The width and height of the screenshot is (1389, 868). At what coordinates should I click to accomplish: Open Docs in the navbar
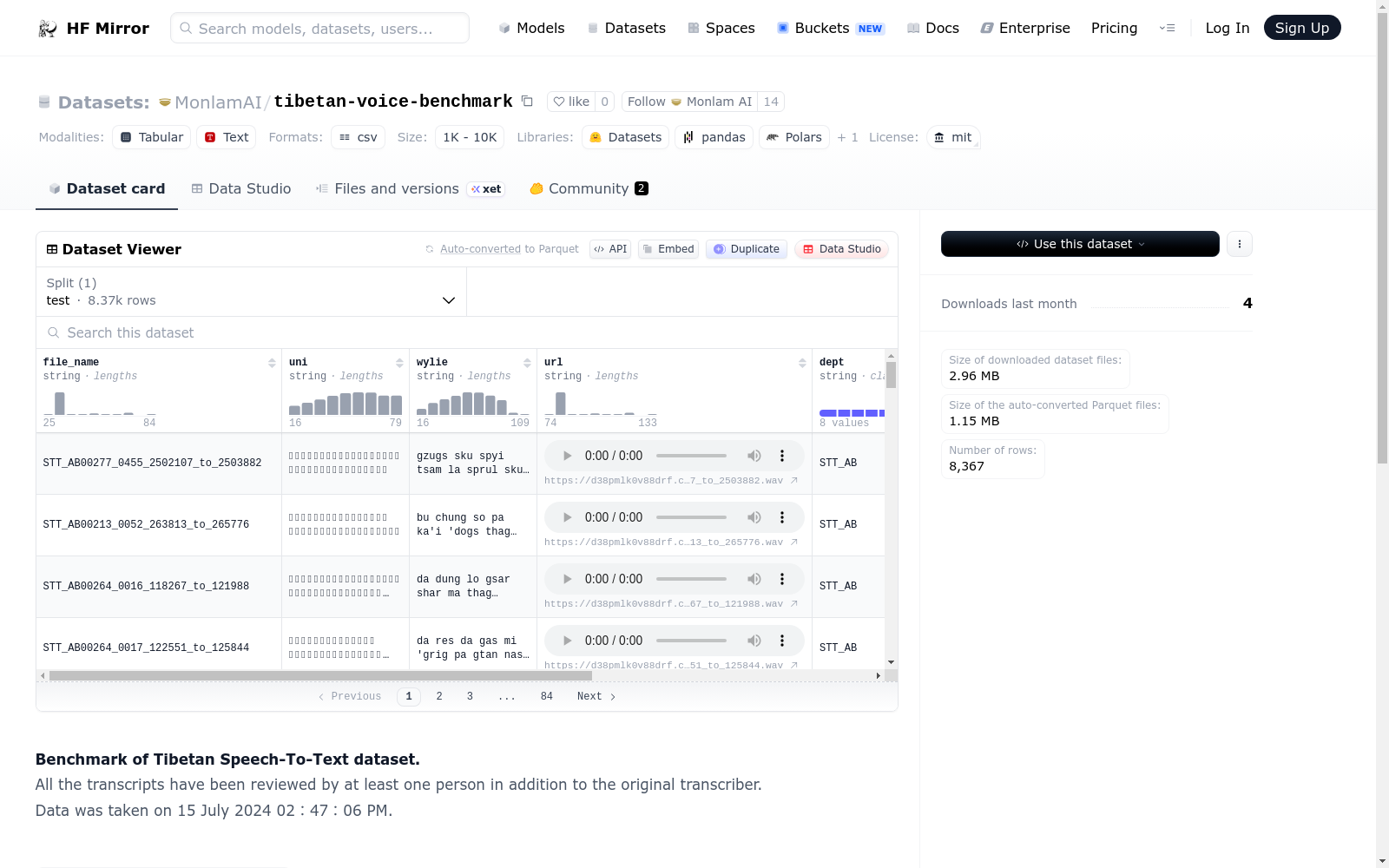933,28
